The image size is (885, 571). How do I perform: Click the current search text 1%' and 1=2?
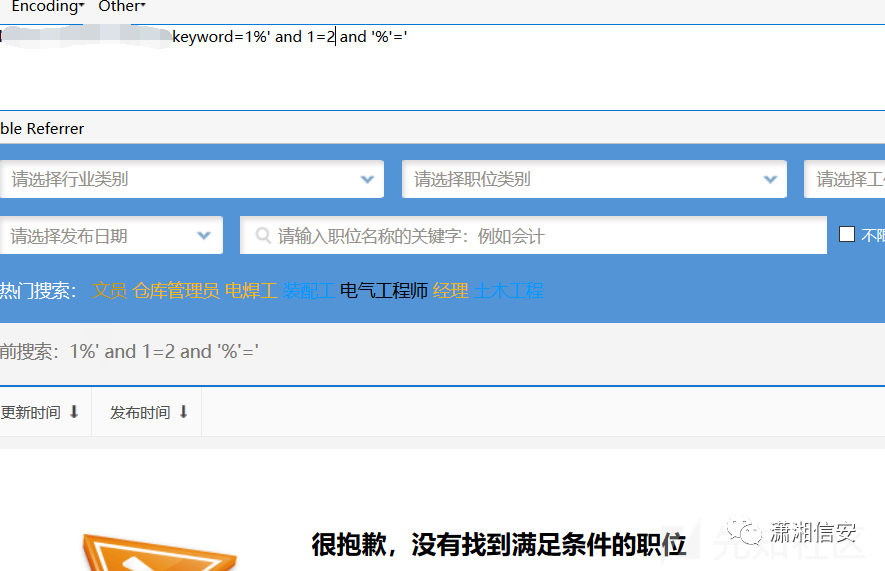164,352
